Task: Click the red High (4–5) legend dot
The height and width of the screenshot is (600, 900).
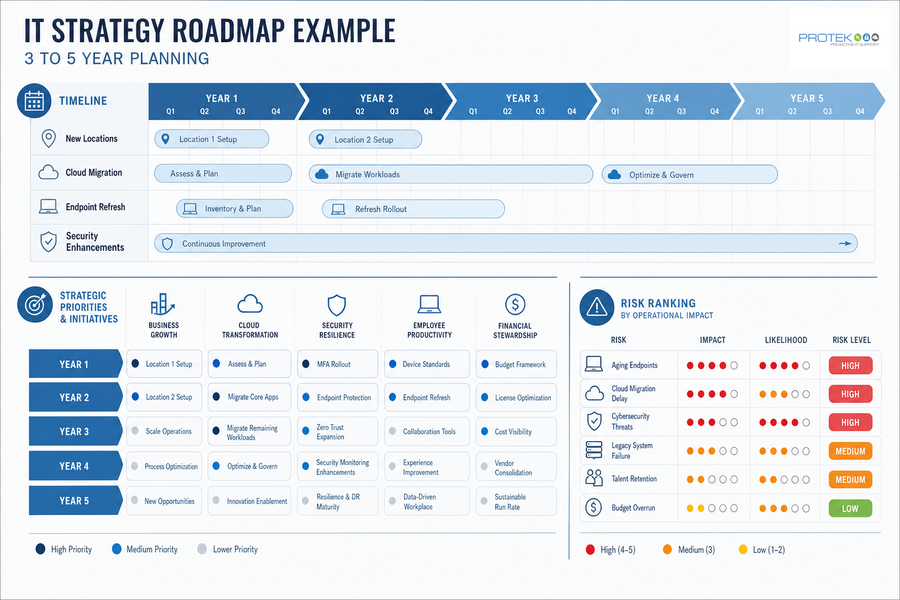Action: [590, 549]
